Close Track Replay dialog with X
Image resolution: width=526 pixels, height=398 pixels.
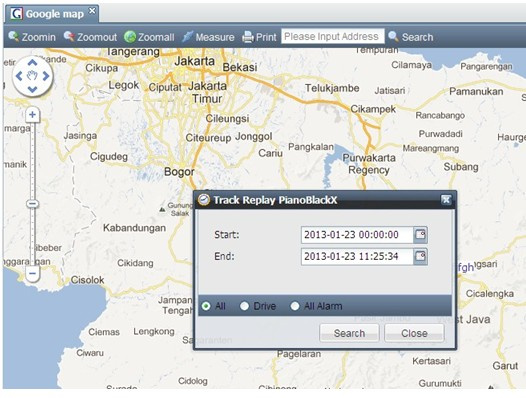click(446, 200)
